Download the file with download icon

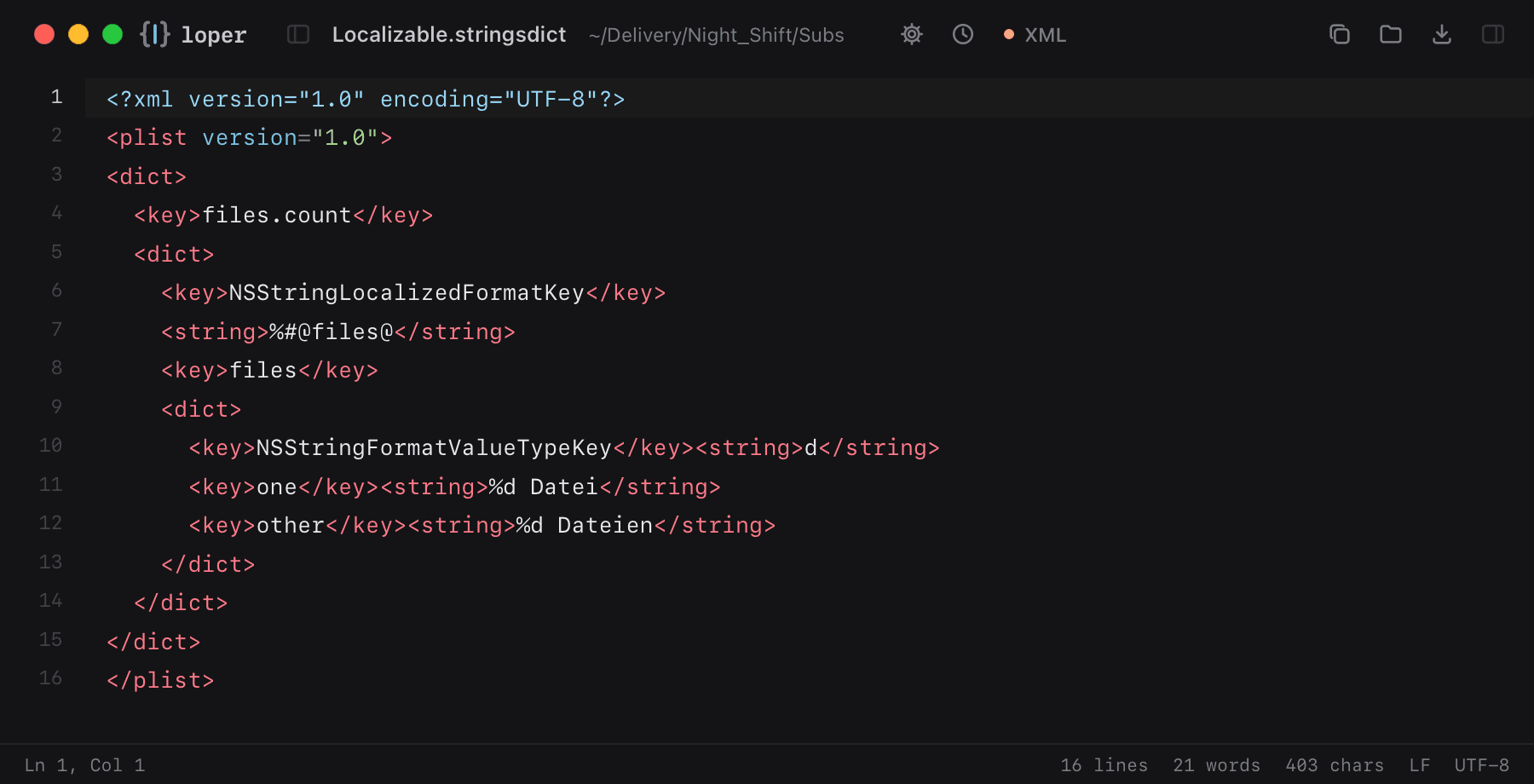click(x=1442, y=34)
